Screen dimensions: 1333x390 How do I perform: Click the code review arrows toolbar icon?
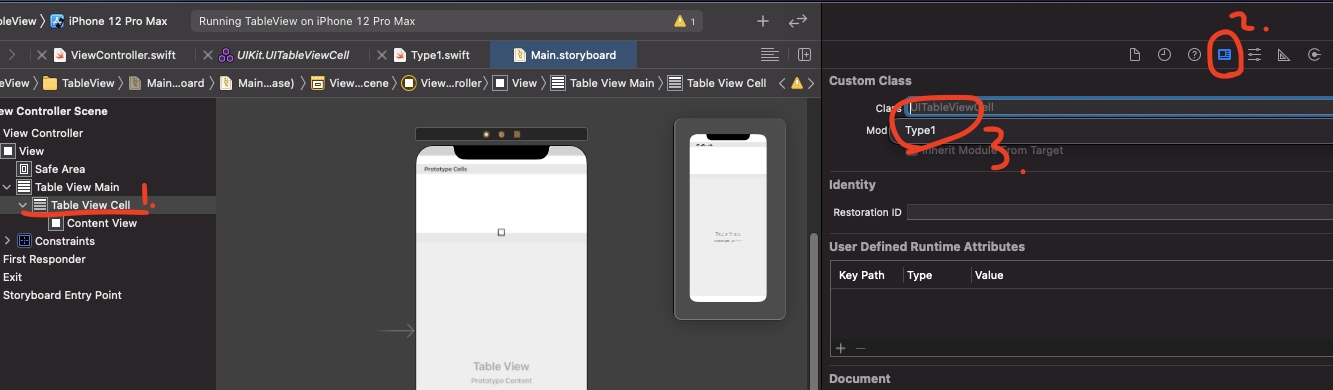tap(798, 21)
